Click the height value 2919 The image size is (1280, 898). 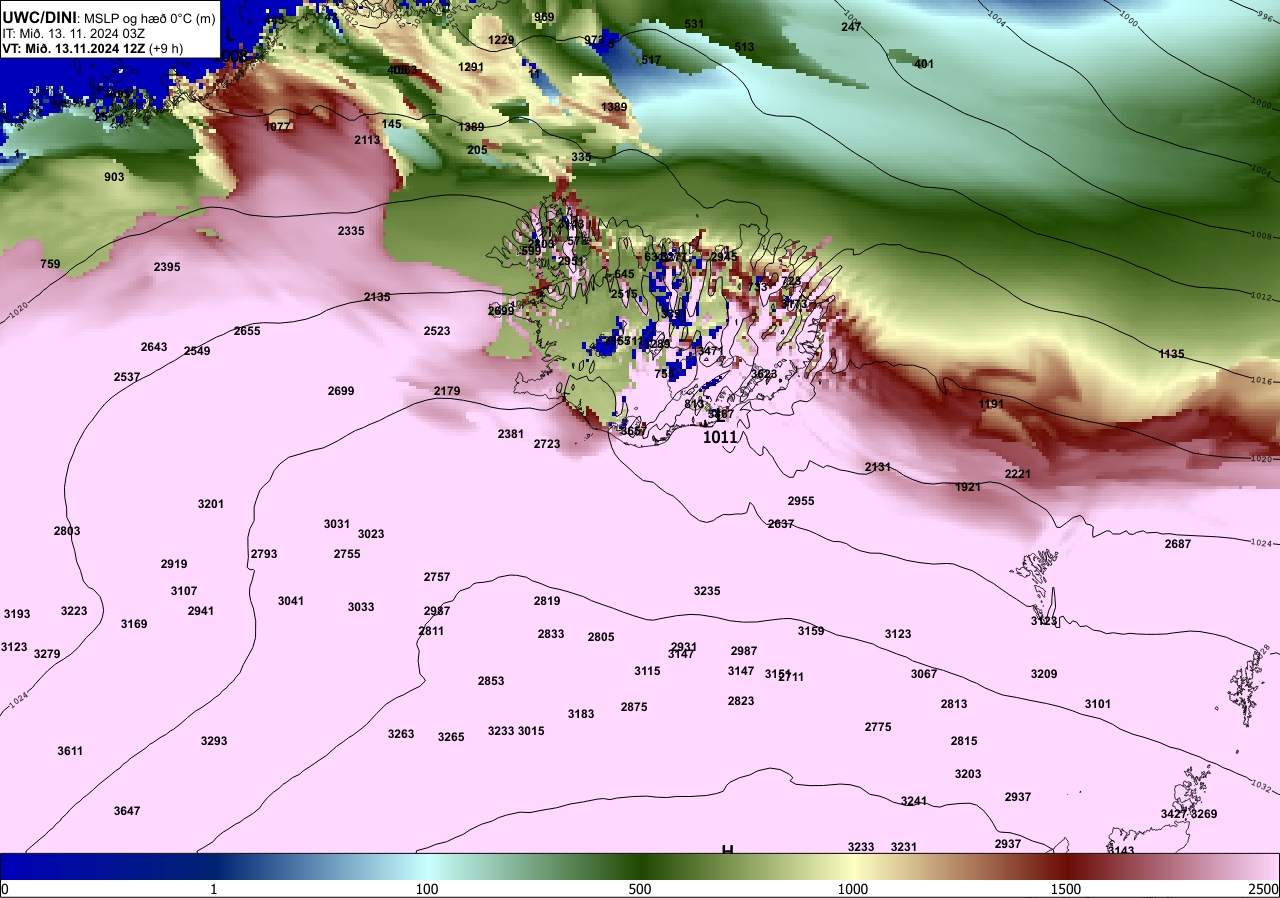pos(174,564)
